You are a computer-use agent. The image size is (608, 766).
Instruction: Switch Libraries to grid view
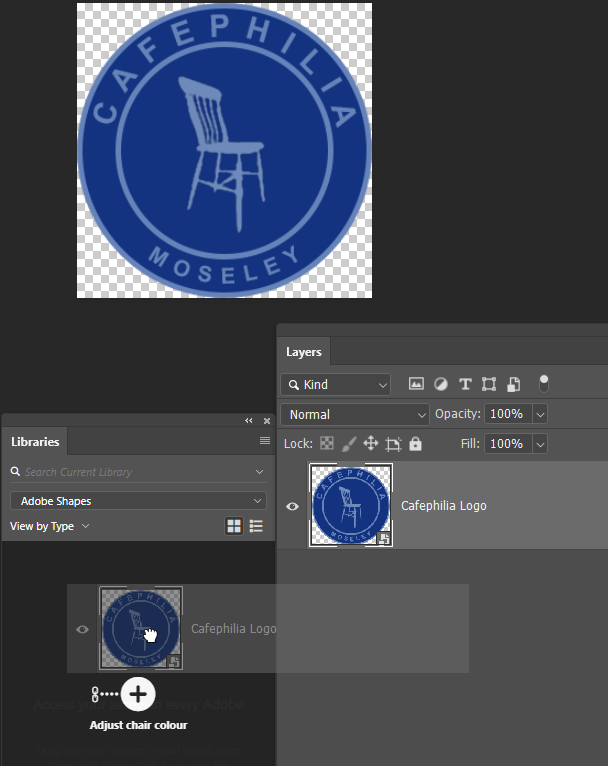point(234,526)
